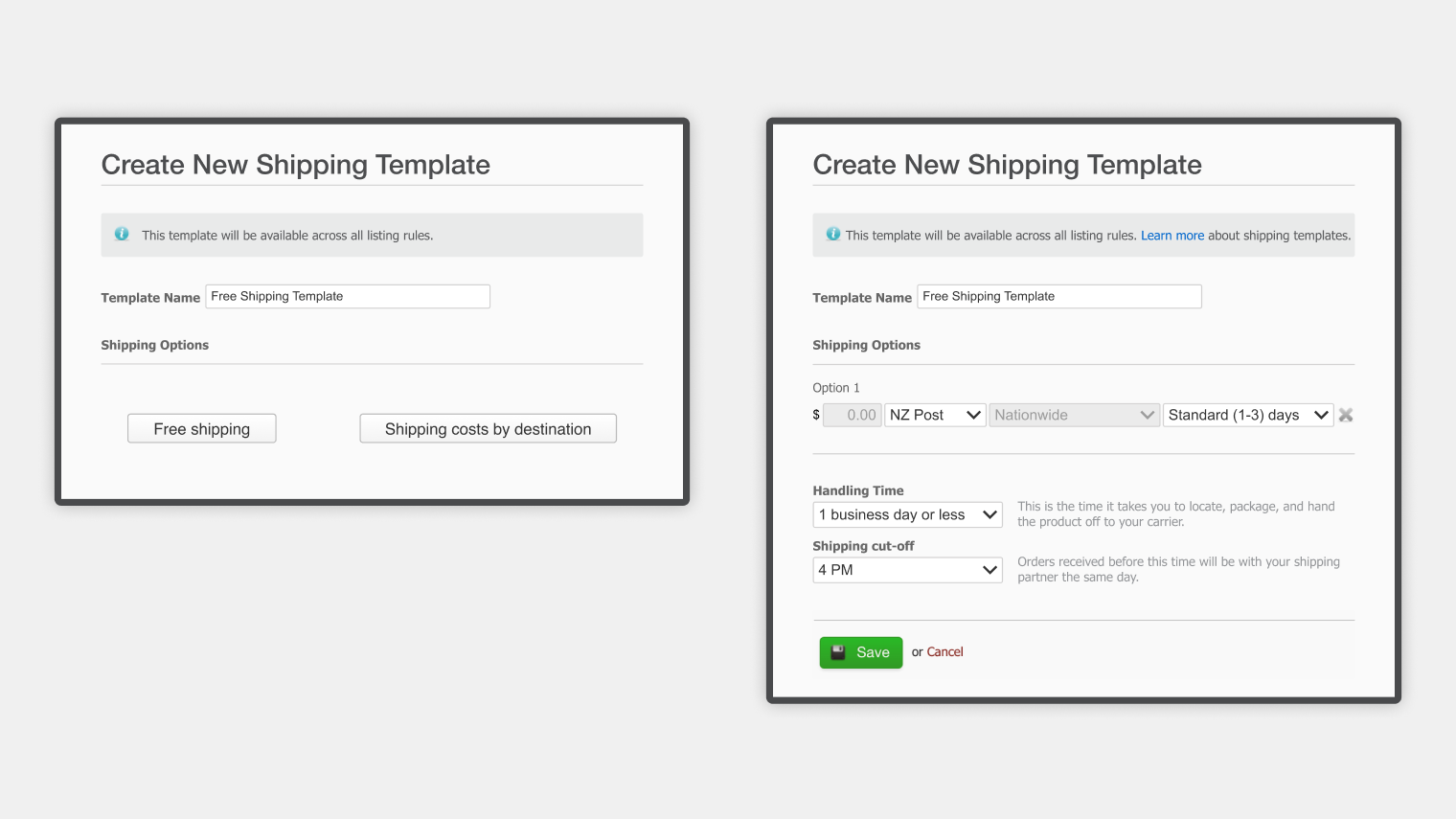1456x819 pixels.
Task: Expand the 4 PM shipping cut-off dropdown
Action: [x=907, y=570]
